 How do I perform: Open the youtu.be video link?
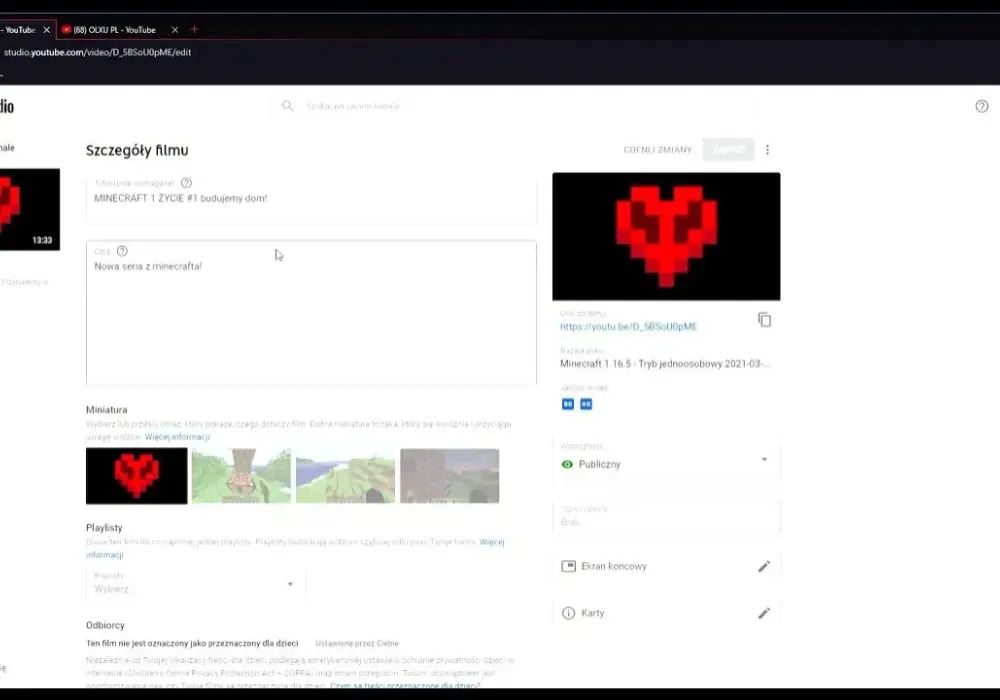point(628,326)
